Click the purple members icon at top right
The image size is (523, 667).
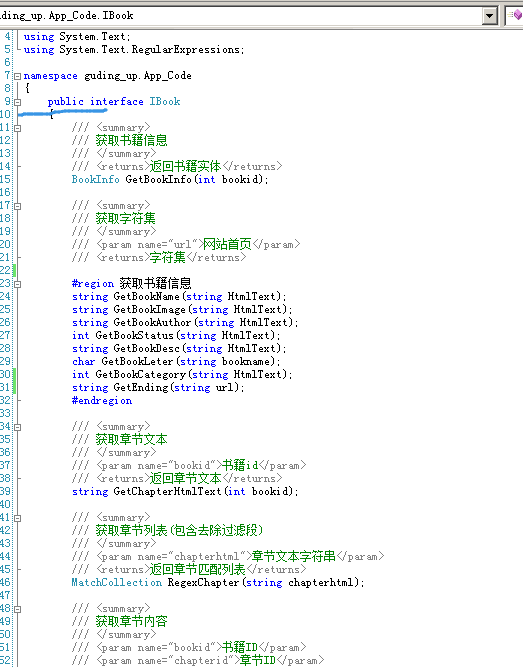click(x=516, y=15)
